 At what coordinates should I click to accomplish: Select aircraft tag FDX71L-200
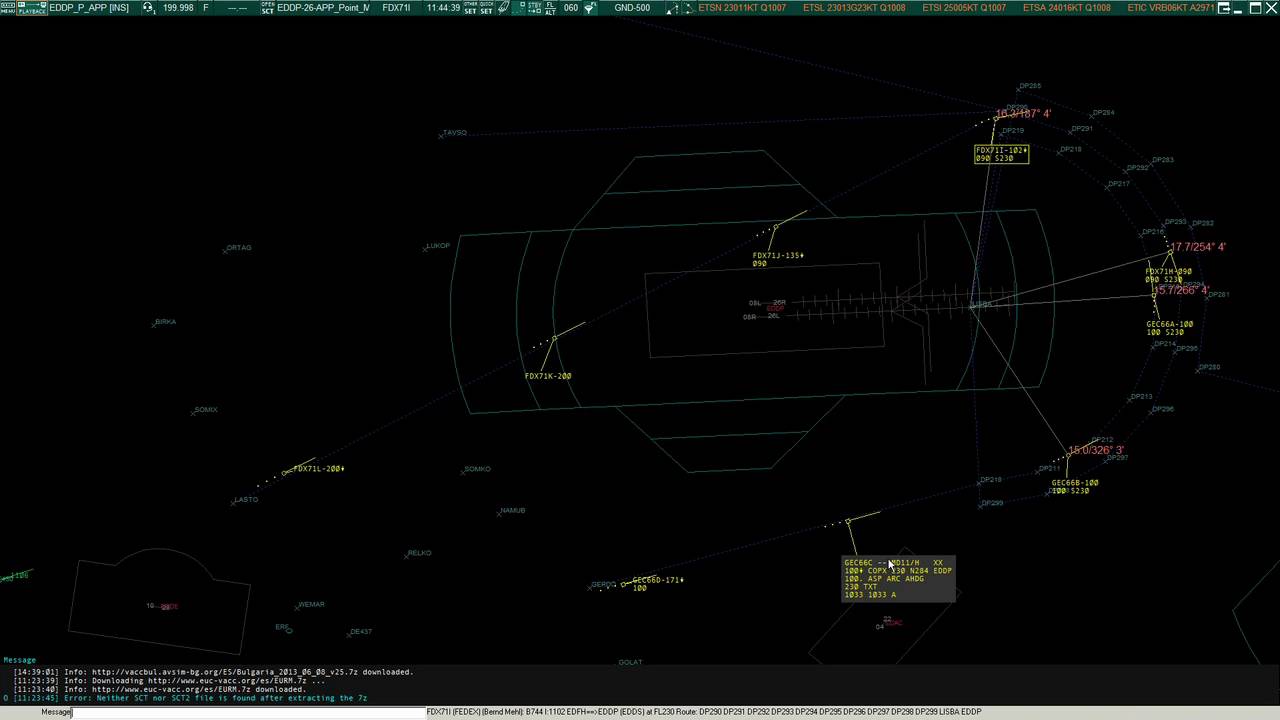click(x=319, y=468)
